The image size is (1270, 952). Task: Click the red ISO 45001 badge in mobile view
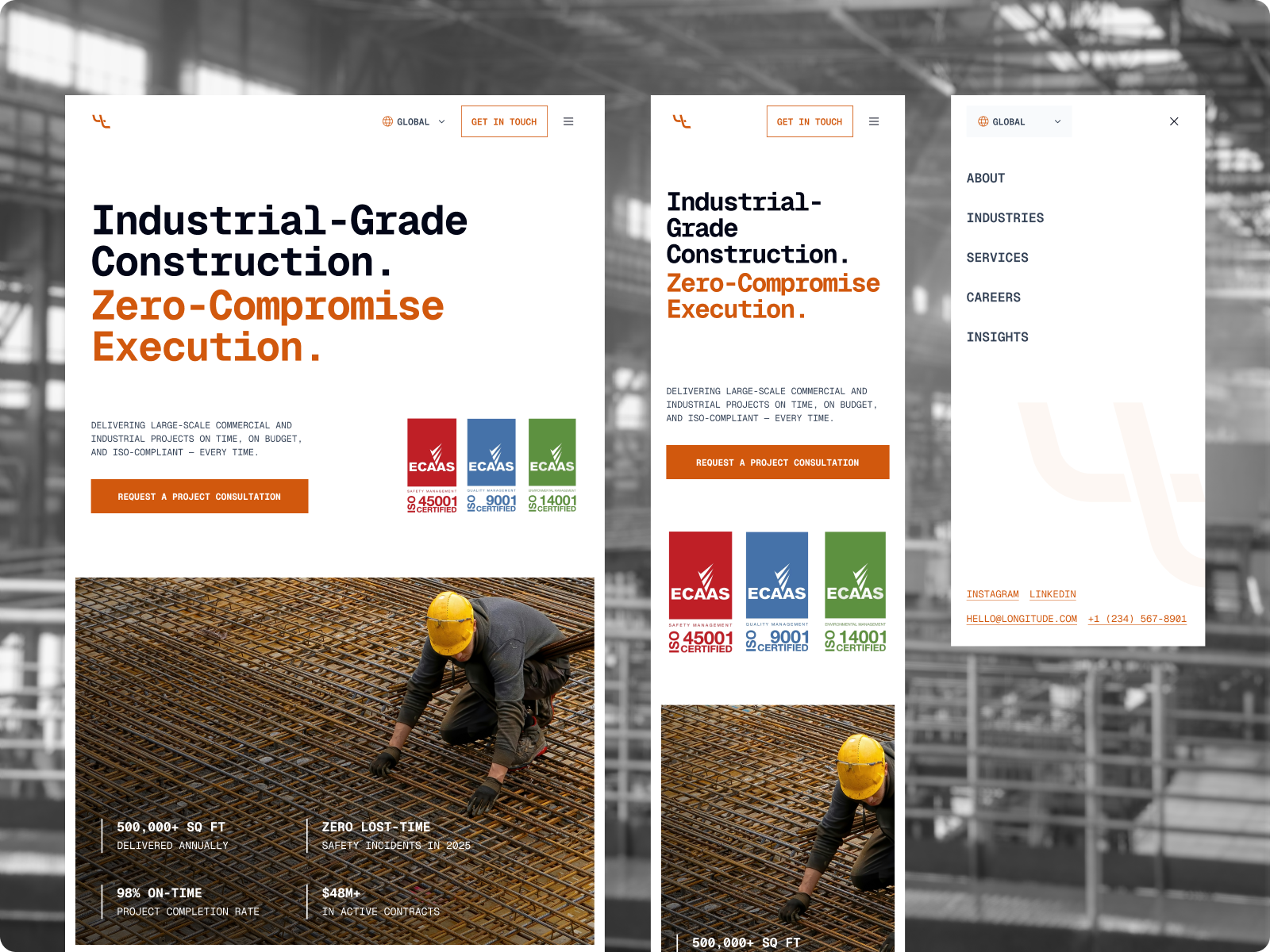(x=700, y=593)
